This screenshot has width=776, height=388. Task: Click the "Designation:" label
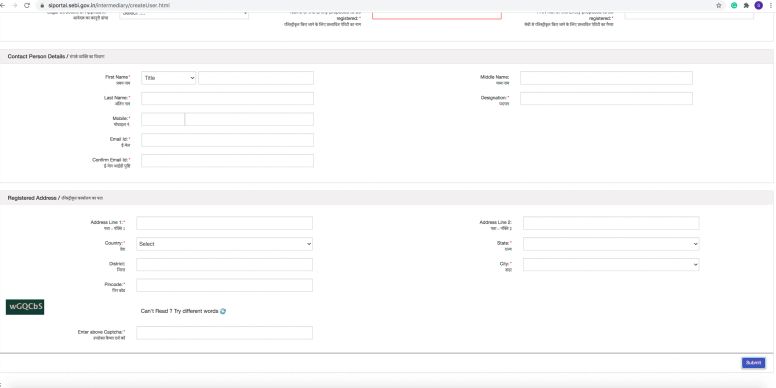click(x=495, y=98)
